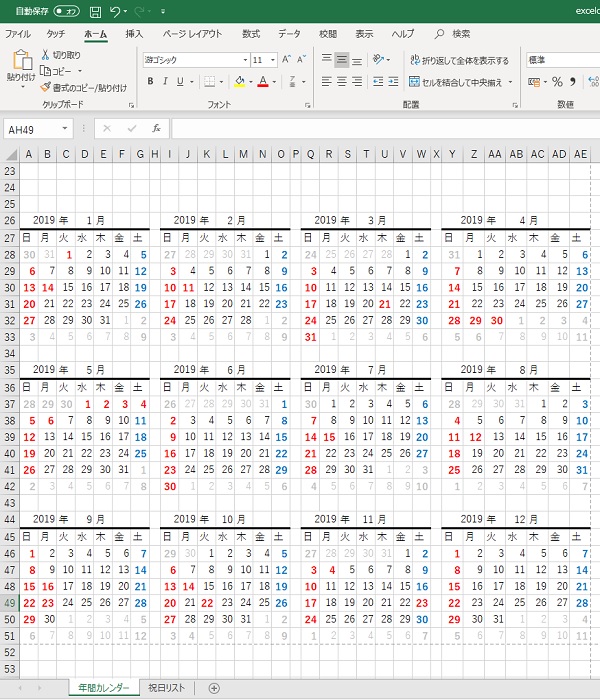Click 切り取り cut button

coord(61,55)
